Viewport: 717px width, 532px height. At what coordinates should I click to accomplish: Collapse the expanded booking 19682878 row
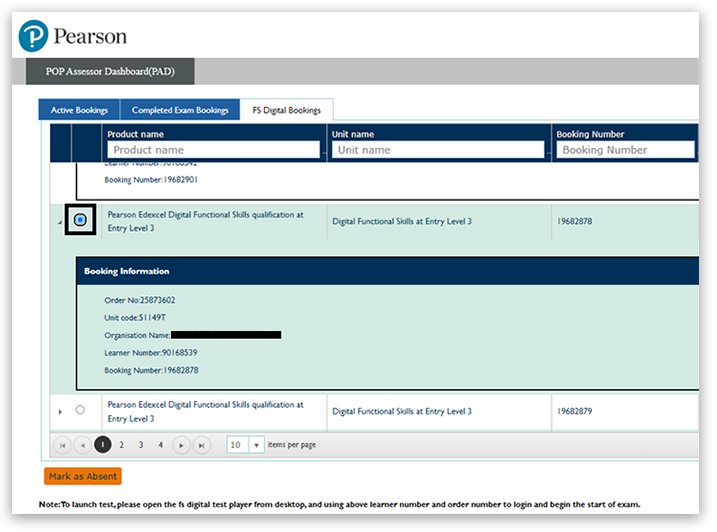pos(60,222)
